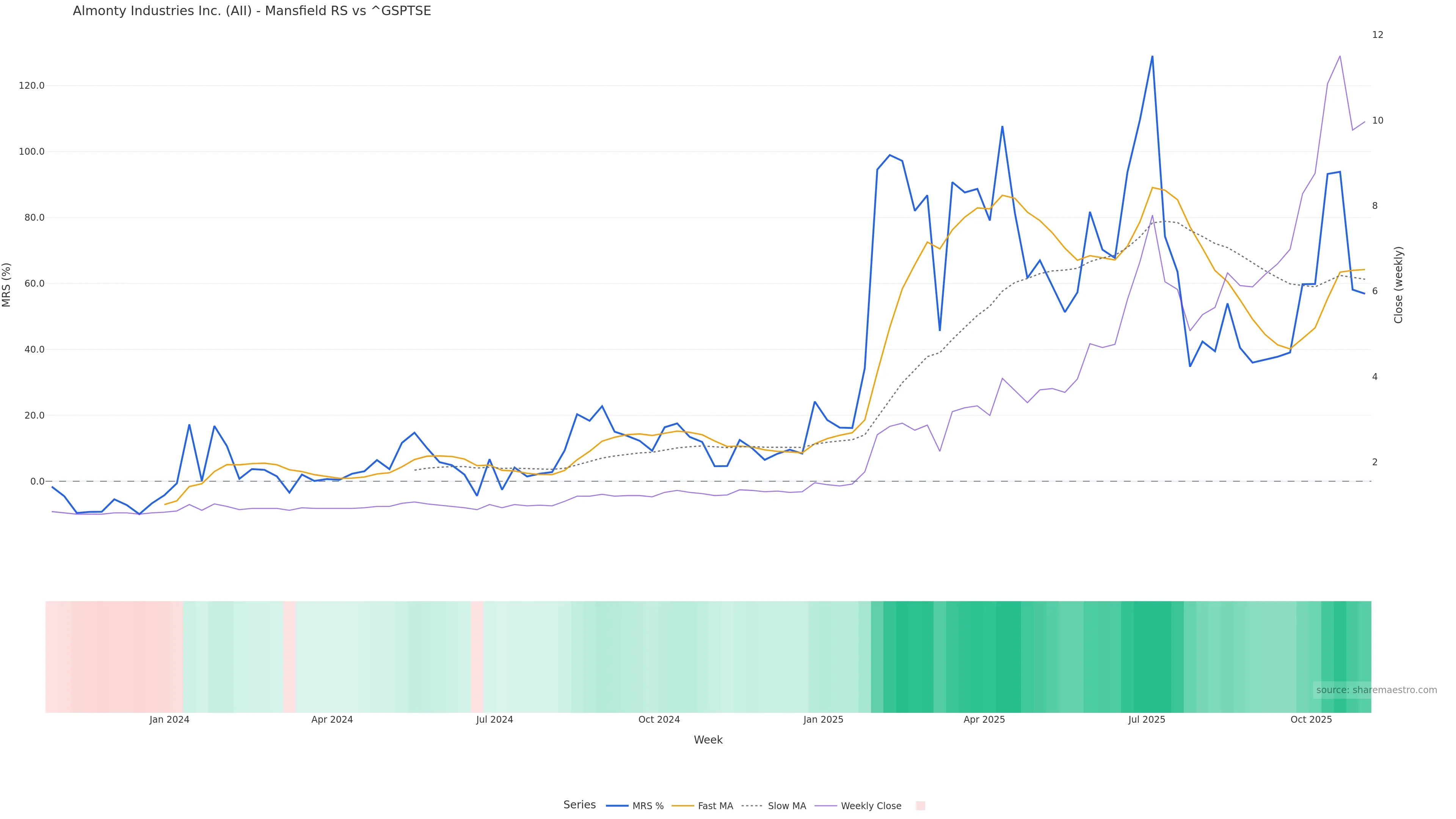Open the sharemaestro.com source link

[x=1376, y=690]
